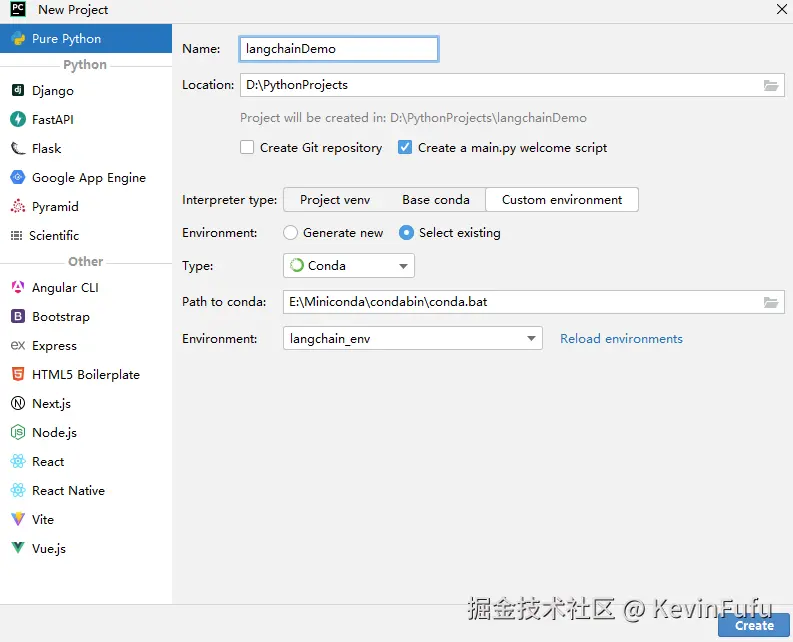Screen dimensions: 793x642
Task: Click the Django project type icon
Action: coord(18,90)
